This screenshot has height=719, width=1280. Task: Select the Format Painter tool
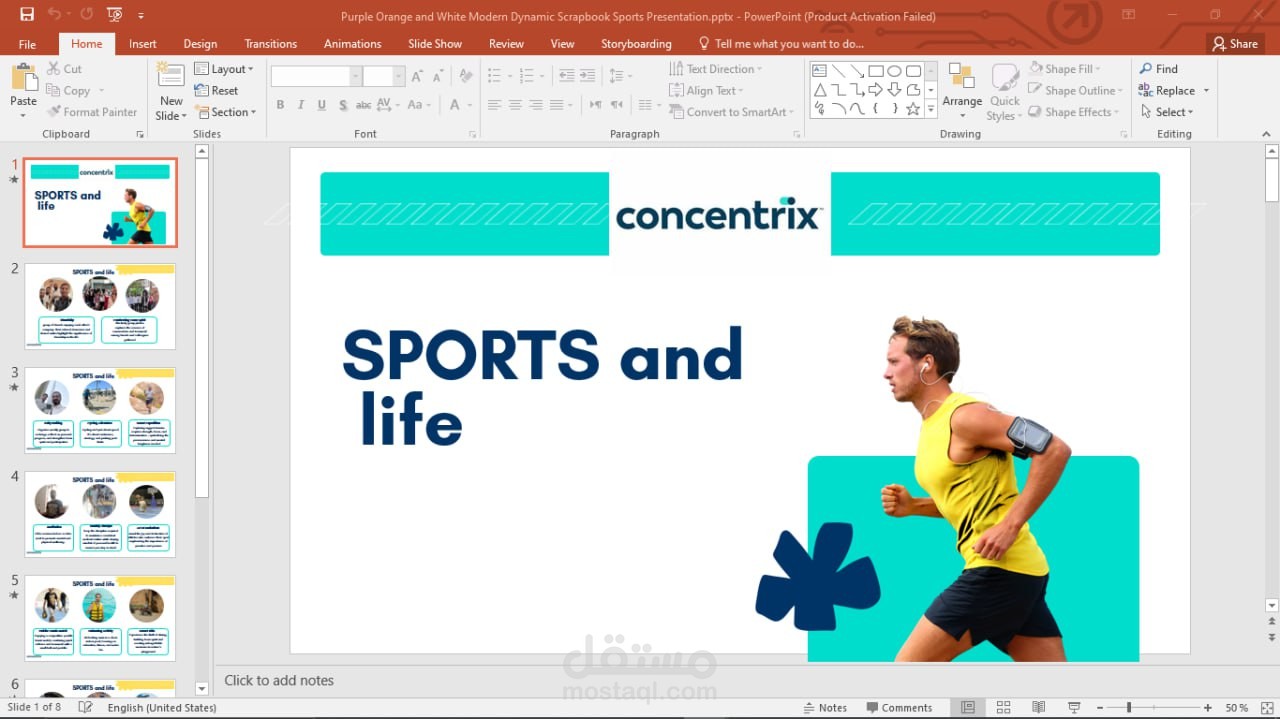[x=92, y=112]
